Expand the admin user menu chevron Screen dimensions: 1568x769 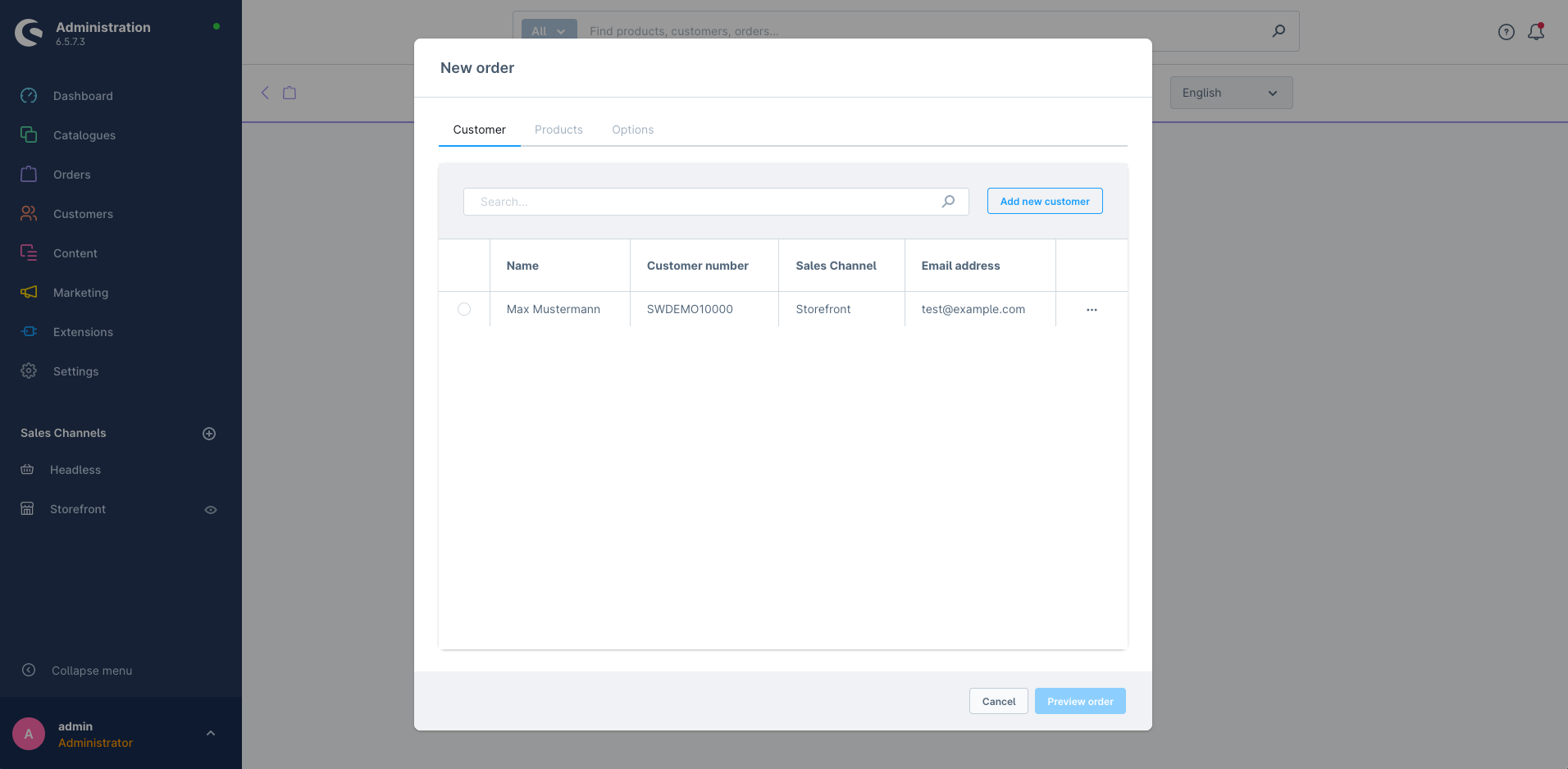[x=211, y=734]
